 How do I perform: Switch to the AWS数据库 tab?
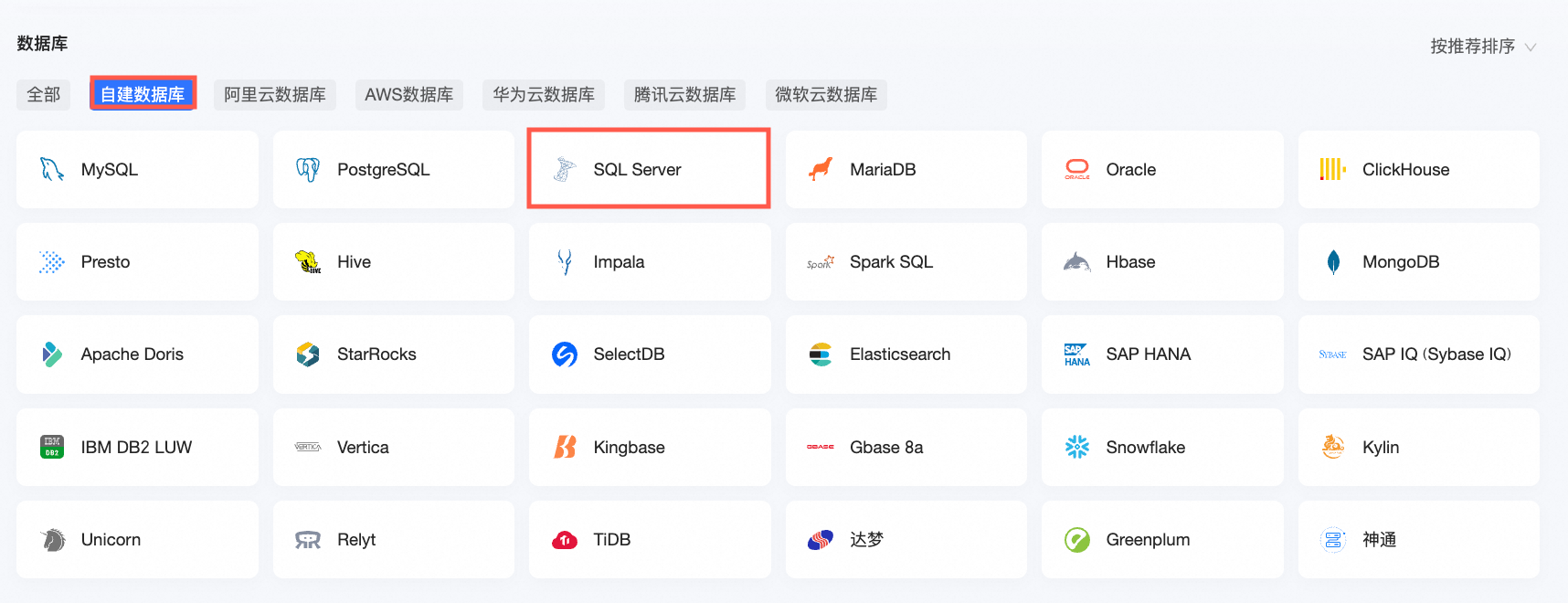[x=408, y=94]
